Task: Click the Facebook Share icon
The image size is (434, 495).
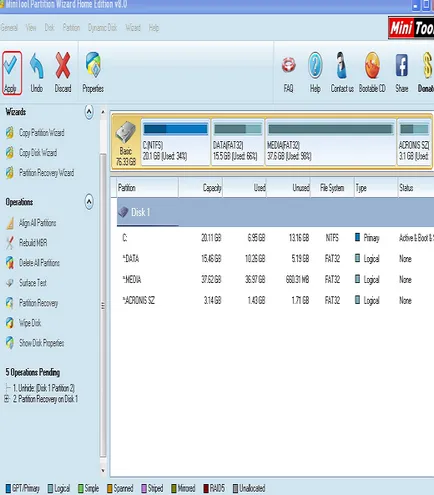Action: 402,73
